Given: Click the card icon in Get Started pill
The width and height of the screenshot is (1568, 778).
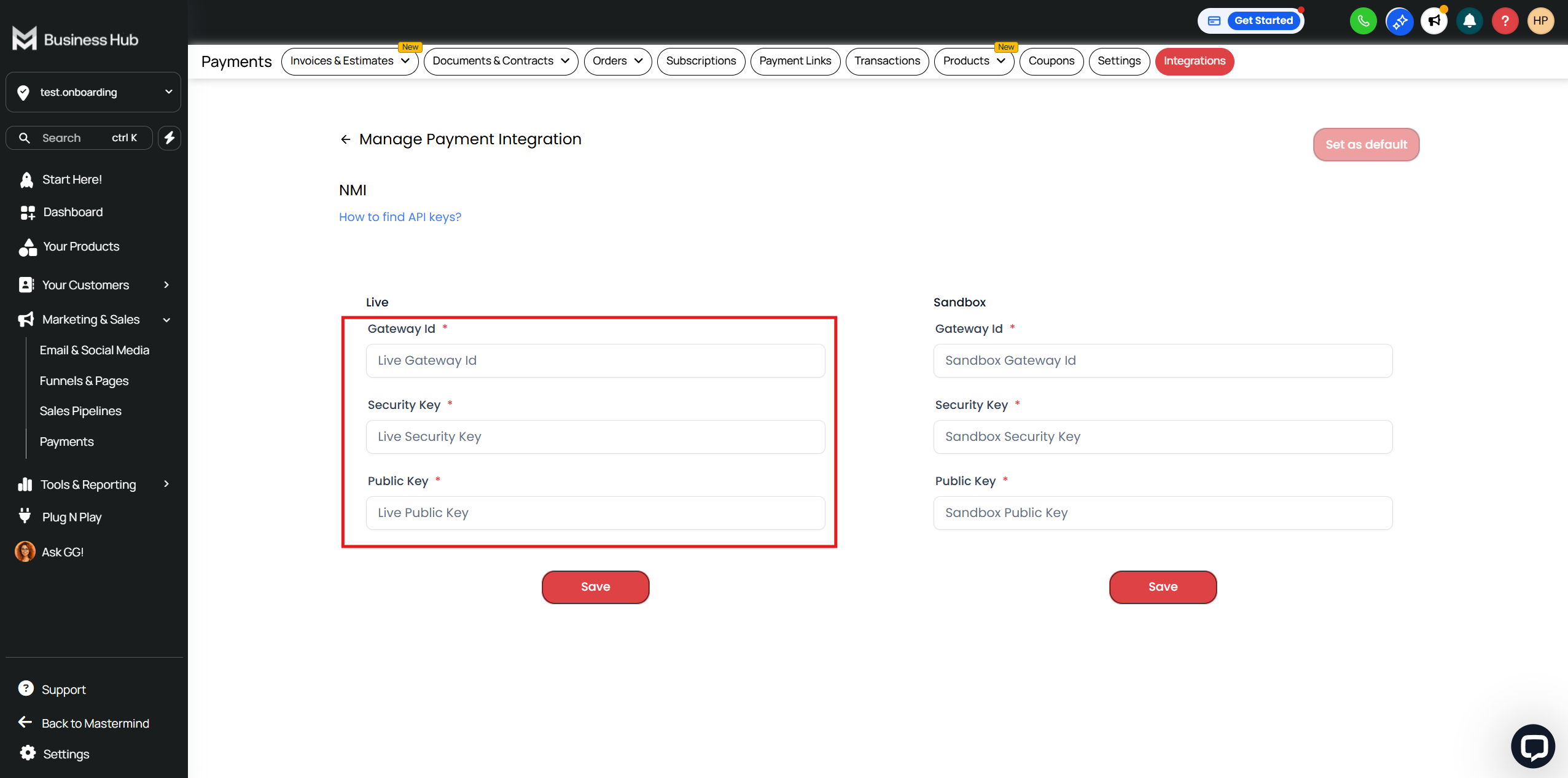Looking at the screenshot, I should (1214, 21).
